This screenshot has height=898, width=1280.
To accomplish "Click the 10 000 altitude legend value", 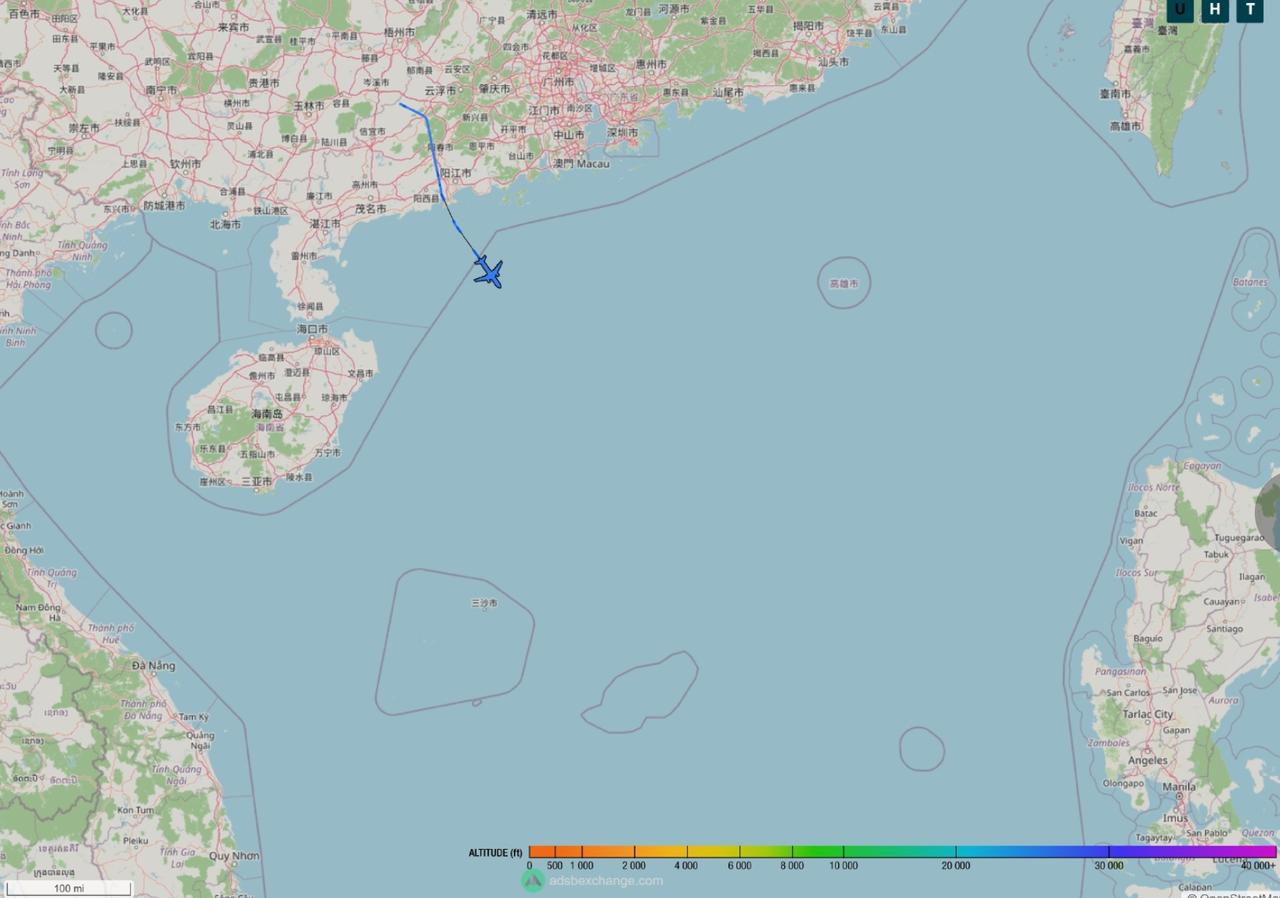I will (843, 866).
